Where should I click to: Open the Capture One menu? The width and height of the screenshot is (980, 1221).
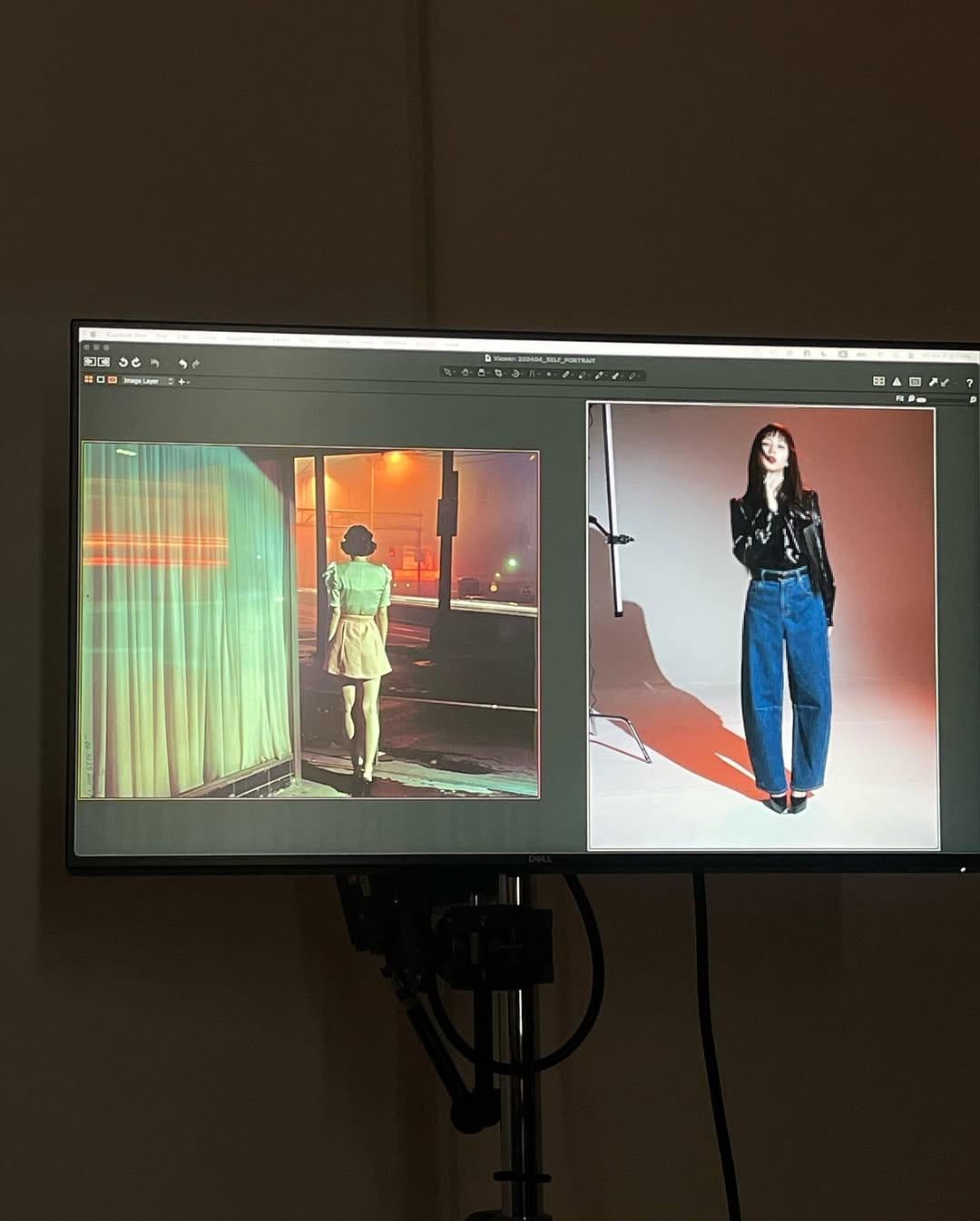point(126,335)
